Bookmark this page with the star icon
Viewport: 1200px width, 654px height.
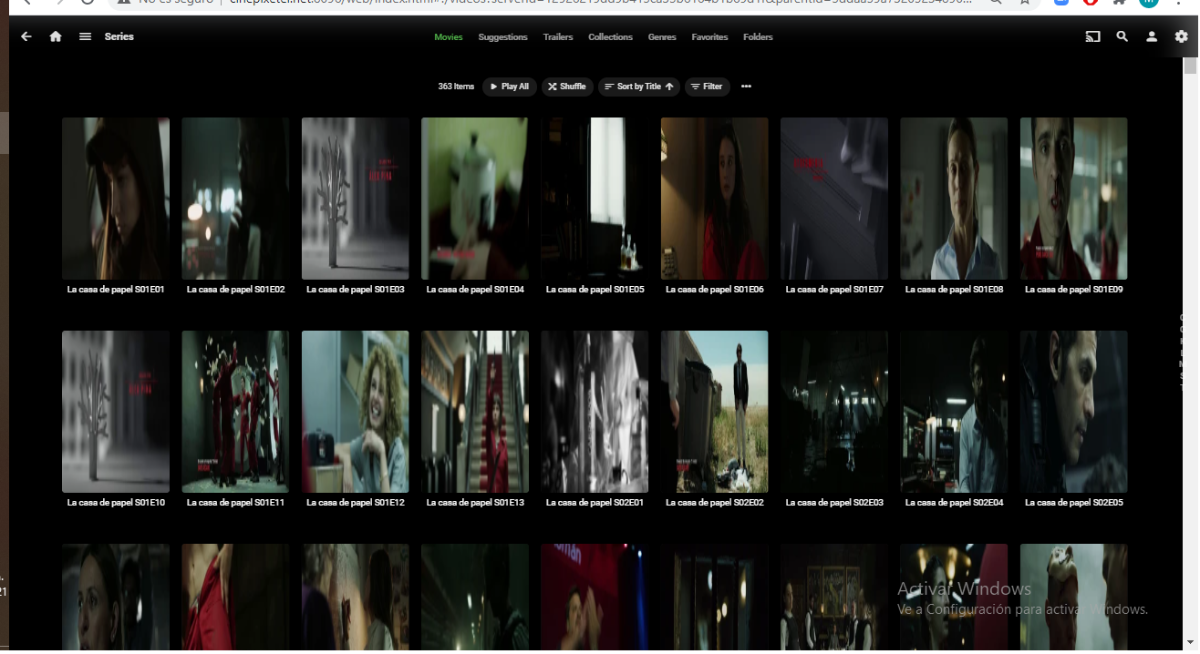pos(1025,3)
